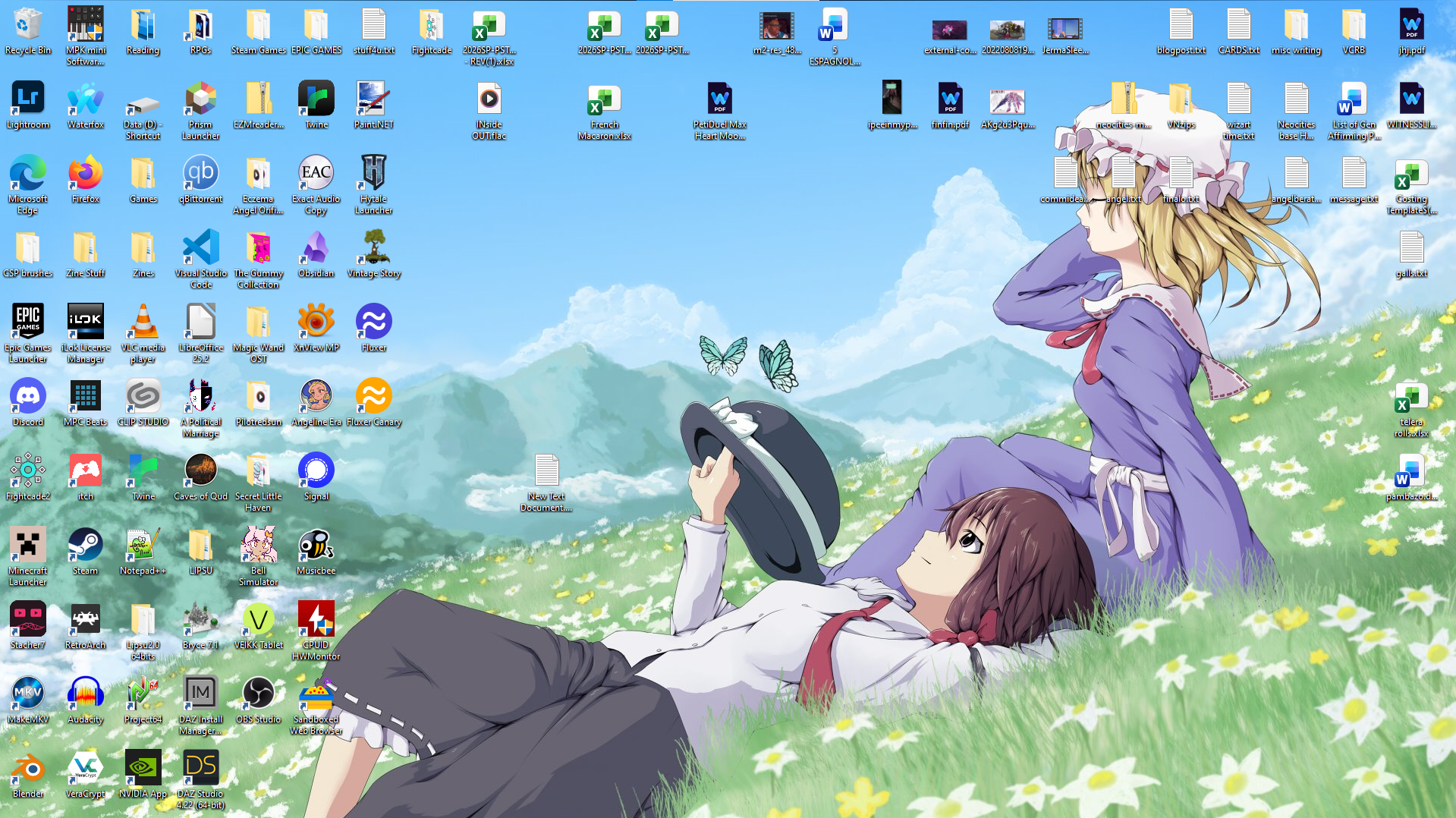Open Obsidian notes app

pyautogui.click(x=316, y=255)
